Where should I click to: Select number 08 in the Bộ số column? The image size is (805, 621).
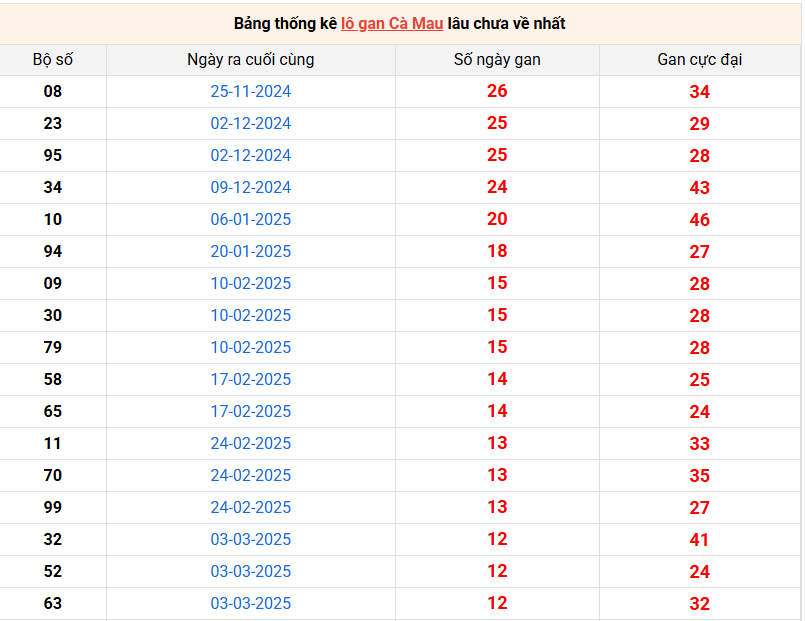(53, 91)
